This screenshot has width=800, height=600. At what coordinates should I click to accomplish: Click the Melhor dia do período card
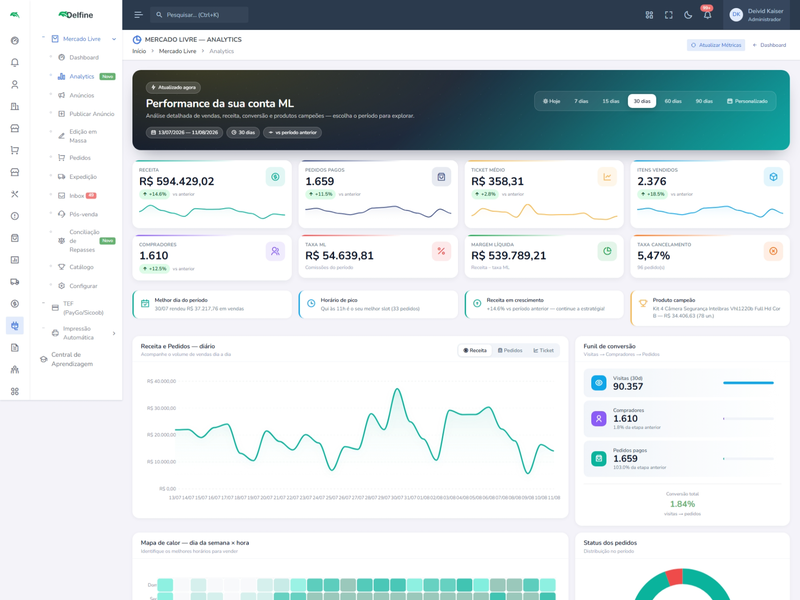click(x=212, y=304)
